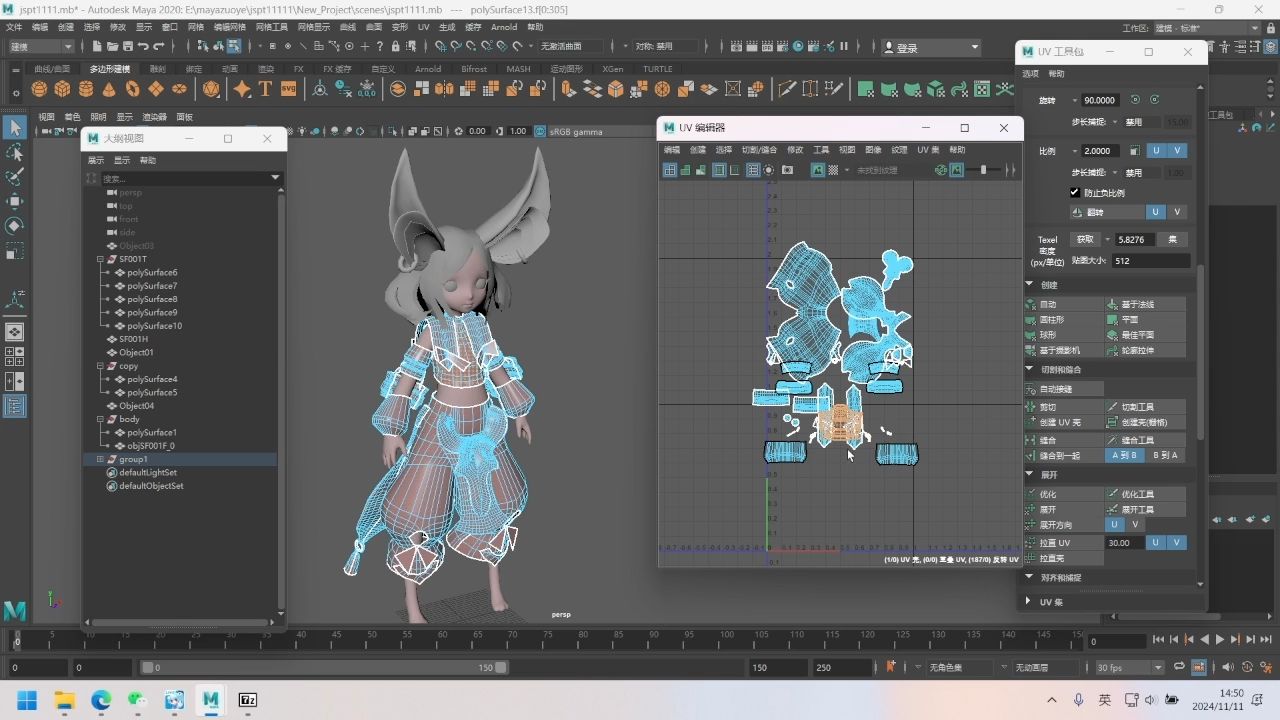Toggle unfold direction V button
This screenshot has height=720, width=1280.
click(1135, 525)
